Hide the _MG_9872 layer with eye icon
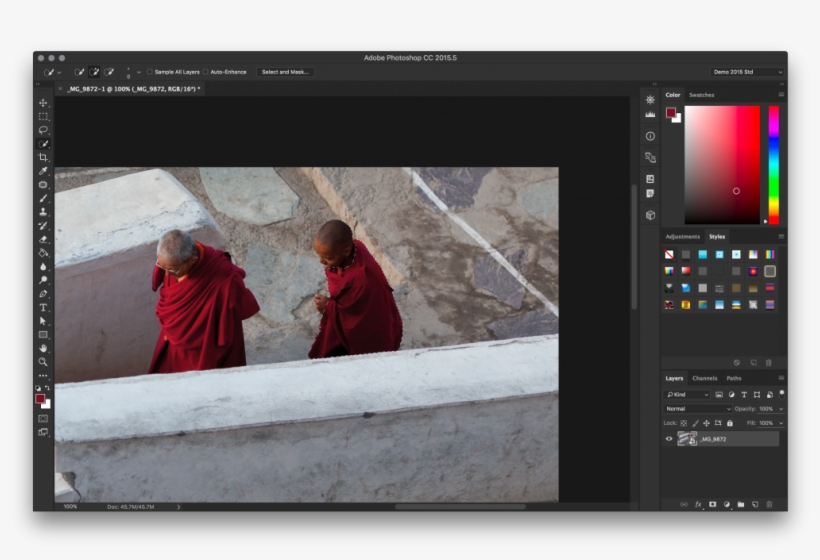 [669, 438]
